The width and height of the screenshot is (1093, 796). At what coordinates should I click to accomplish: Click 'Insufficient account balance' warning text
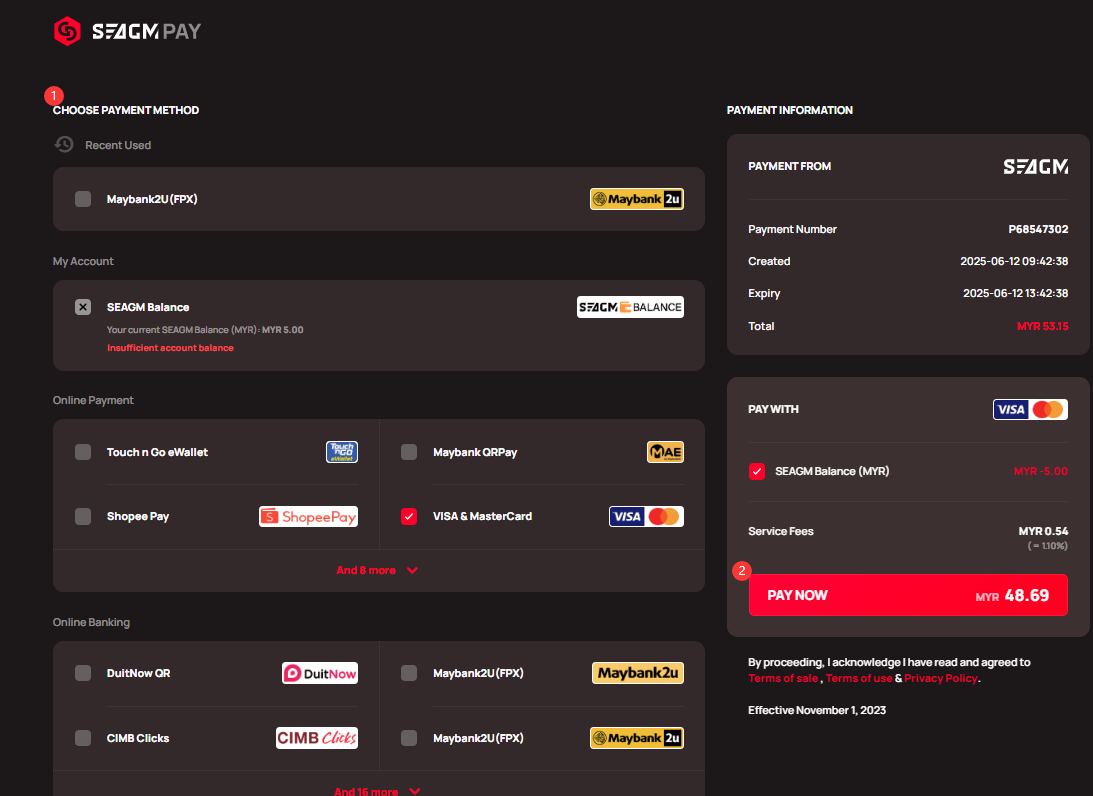coord(170,348)
